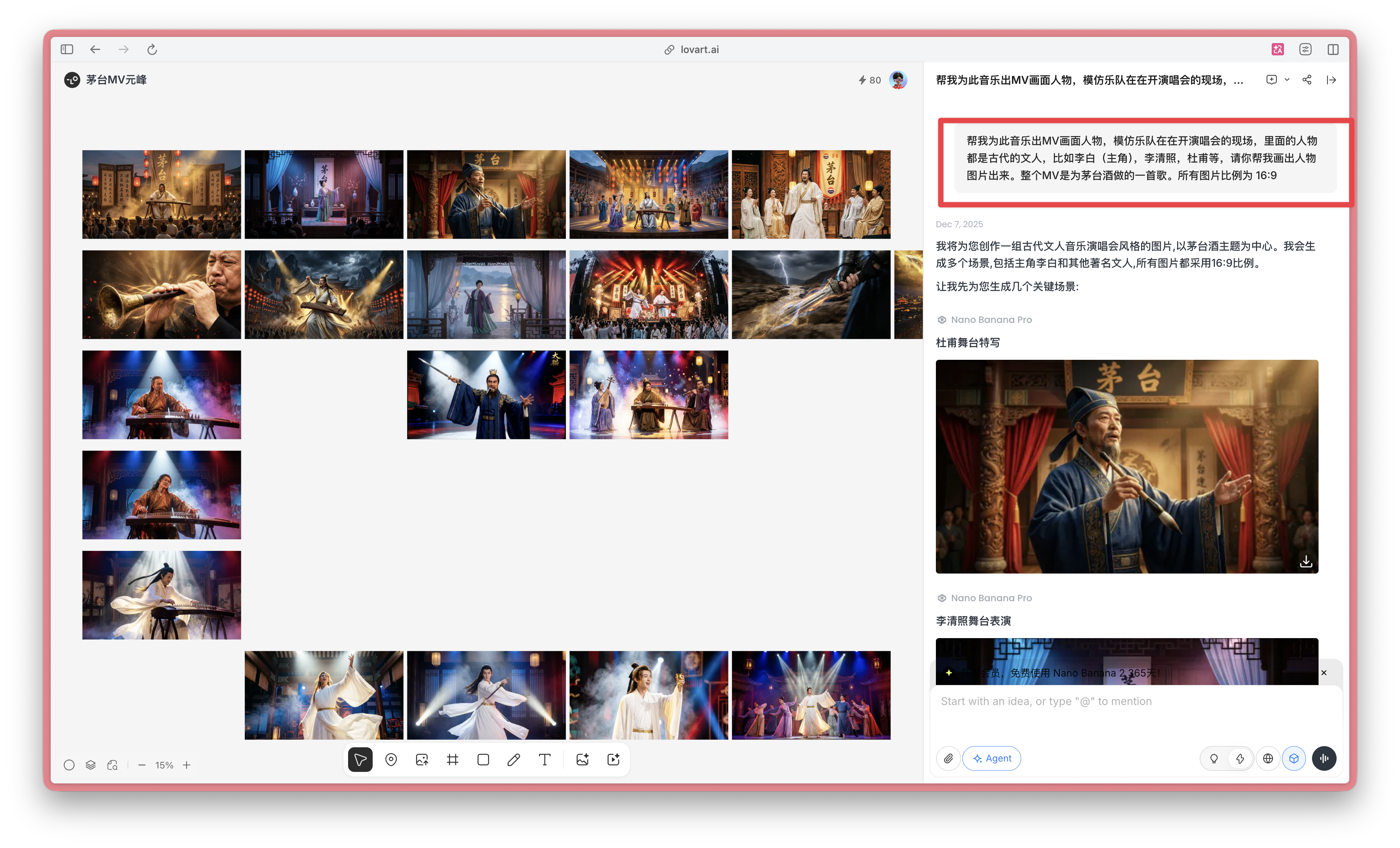Choose the location pin marker tool
This screenshot has height=848, width=1400.
391,759
